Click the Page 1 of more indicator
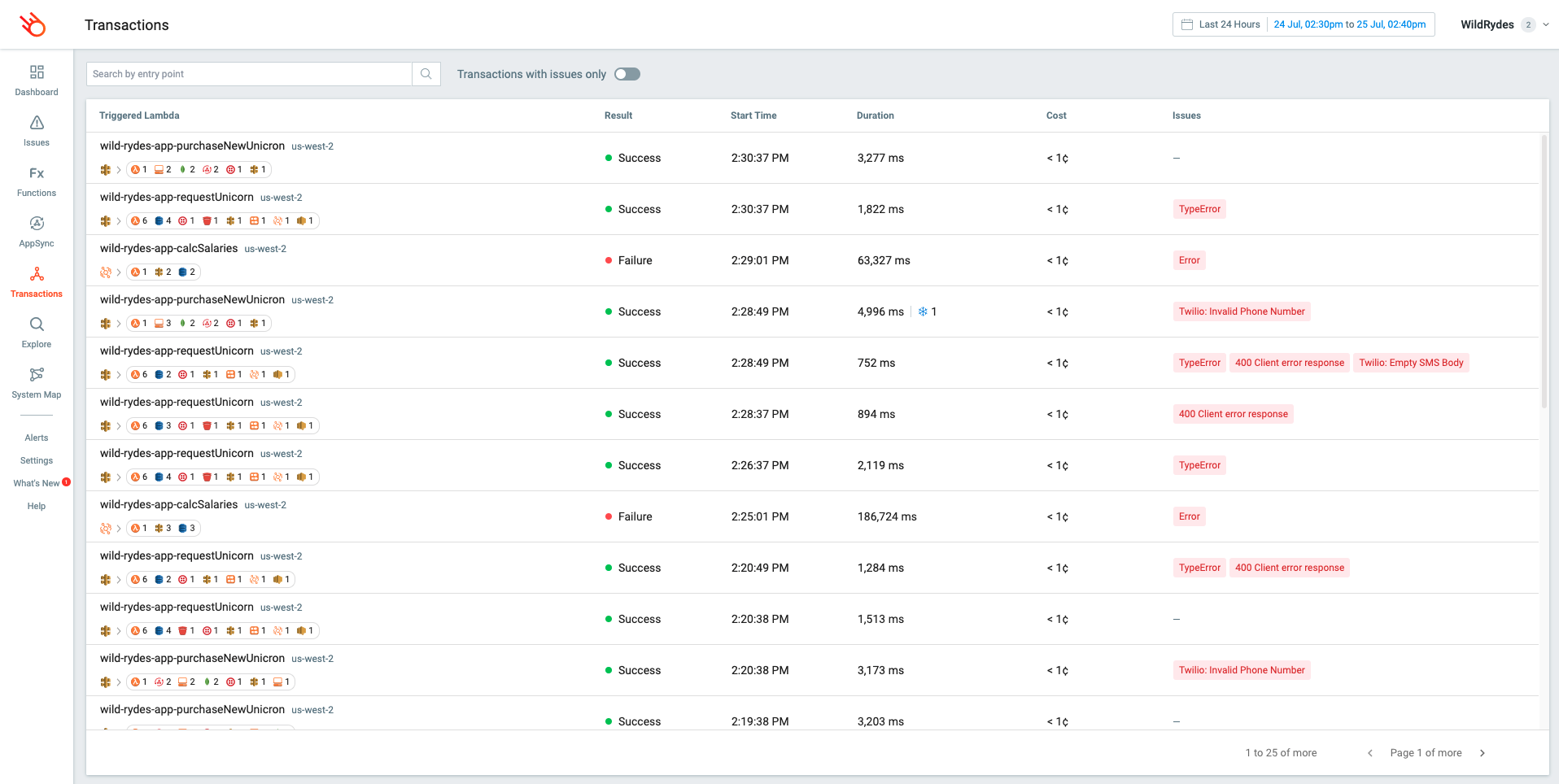Screen dimensions: 1559x784 pos(1426,753)
